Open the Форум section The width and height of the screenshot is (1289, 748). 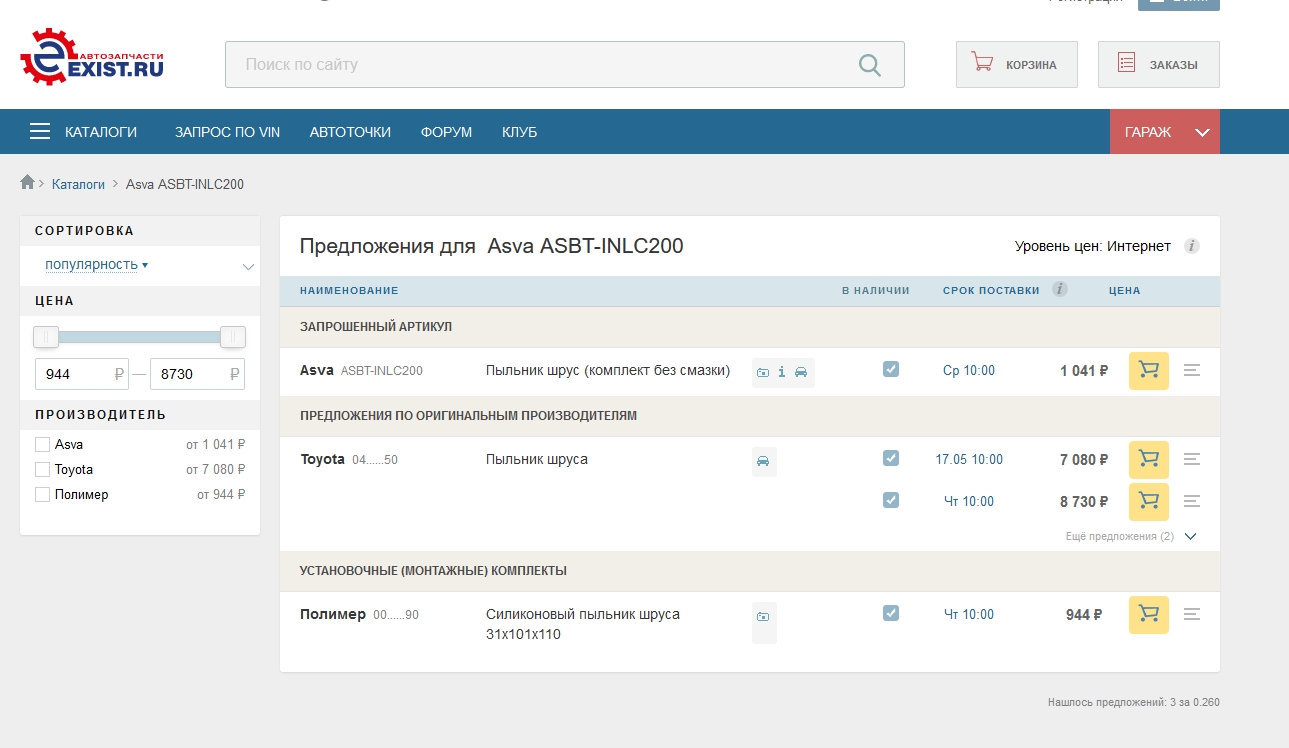tap(446, 132)
